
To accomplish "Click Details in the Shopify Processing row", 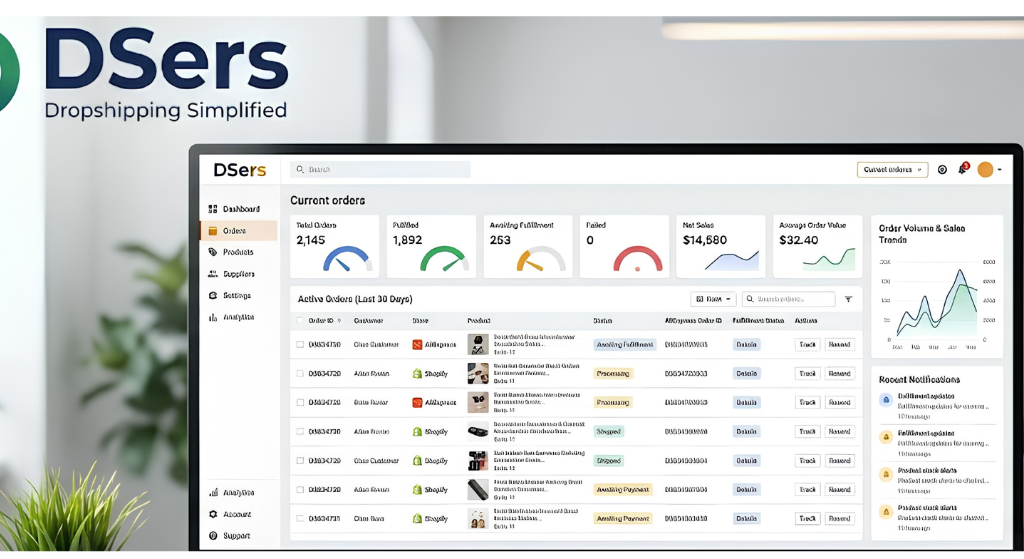I will 746,374.
